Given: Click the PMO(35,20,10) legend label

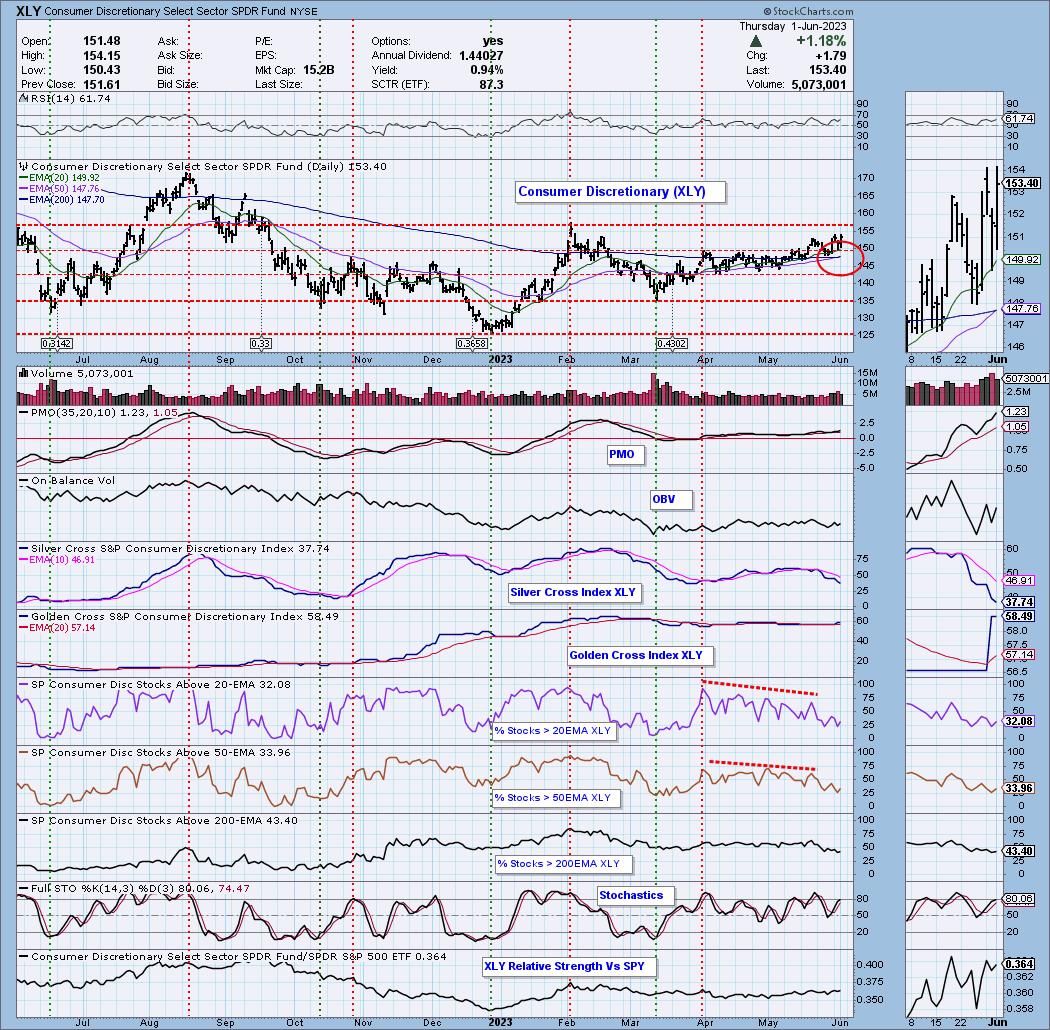Looking at the screenshot, I should click(99, 413).
